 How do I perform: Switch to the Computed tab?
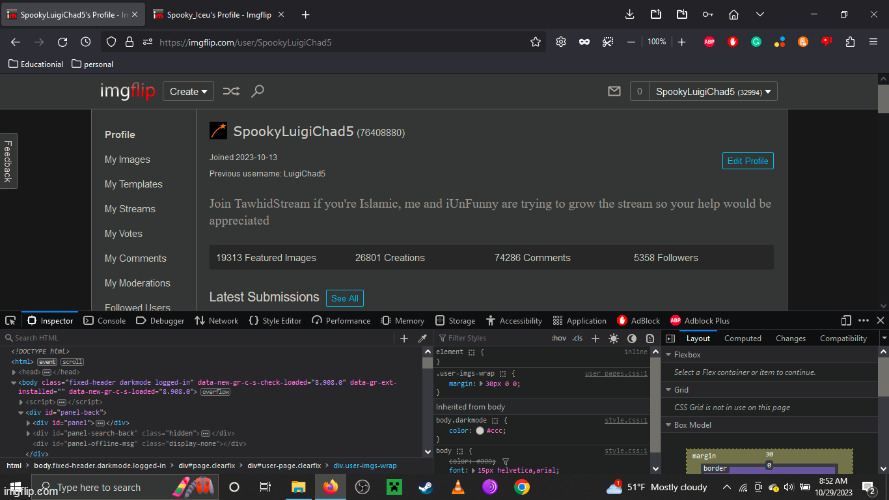pos(743,338)
